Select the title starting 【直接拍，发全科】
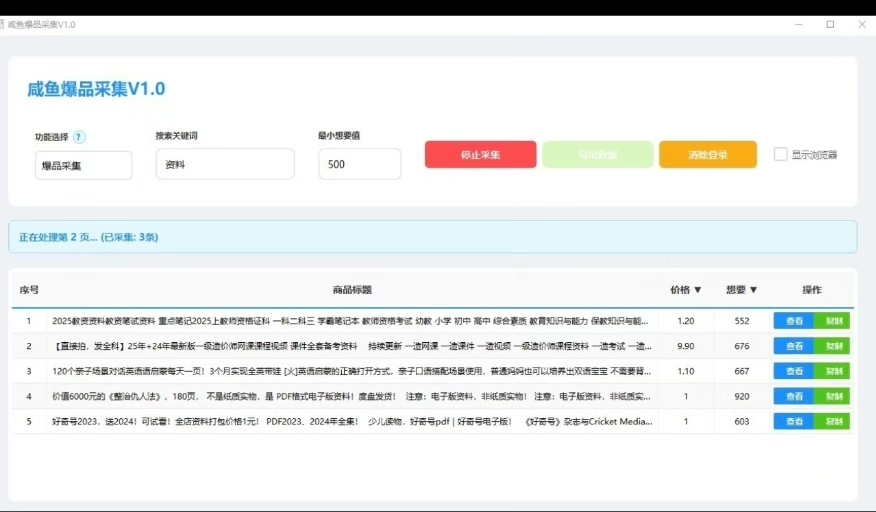Viewport: 876px width, 512px height. point(352,346)
